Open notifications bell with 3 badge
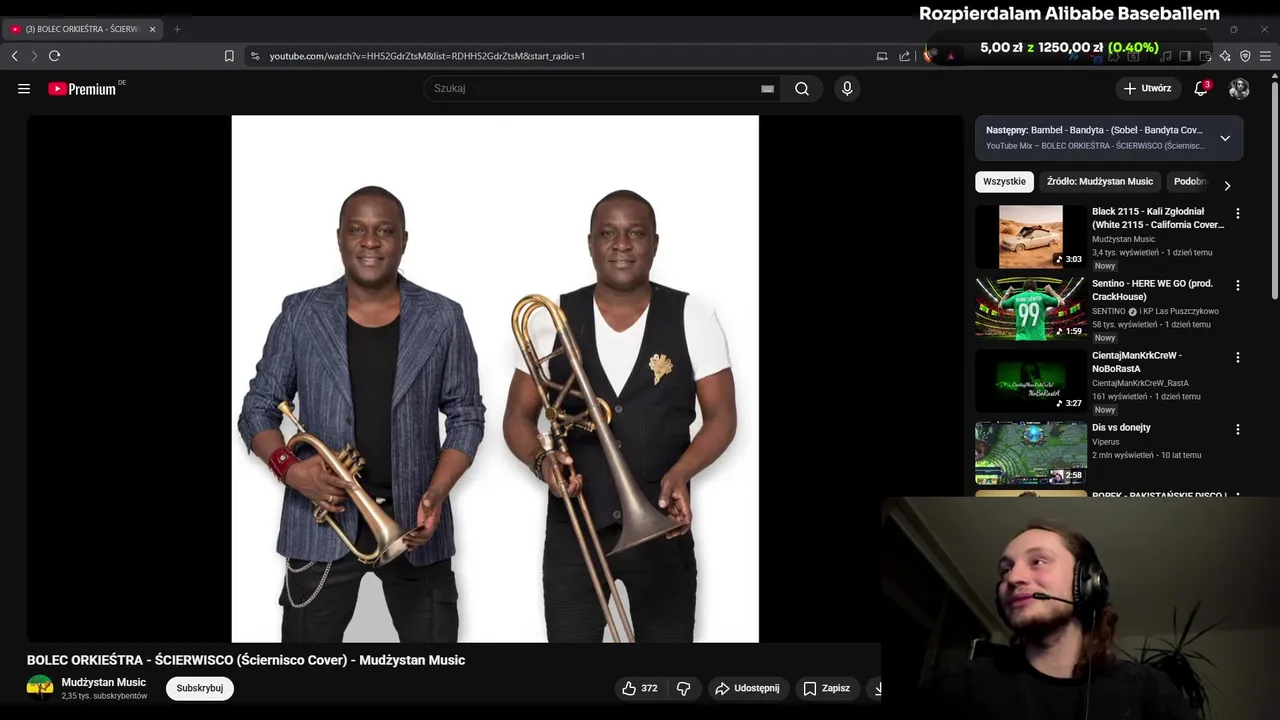 tap(1201, 89)
